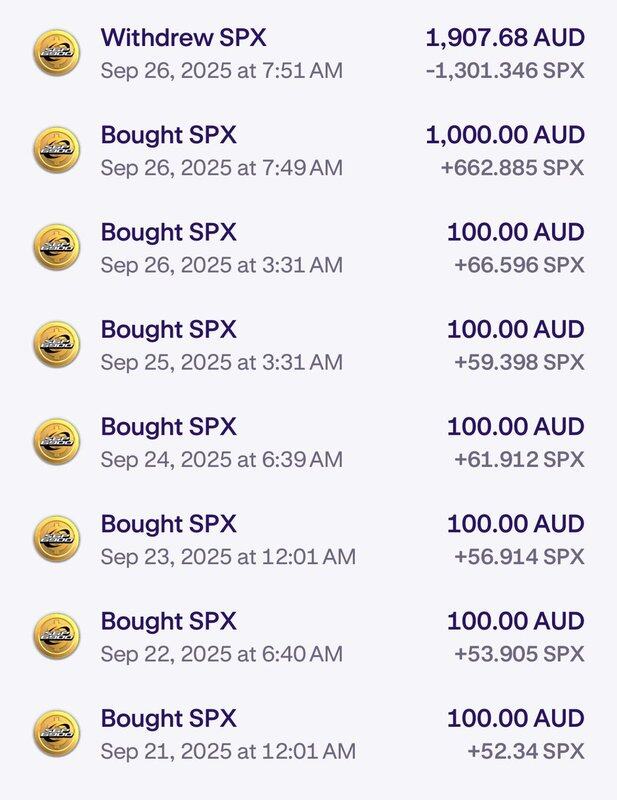Select the 1,907.68 AUD amount
Image resolution: width=617 pixels, height=800 pixels.
pos(505,38)
